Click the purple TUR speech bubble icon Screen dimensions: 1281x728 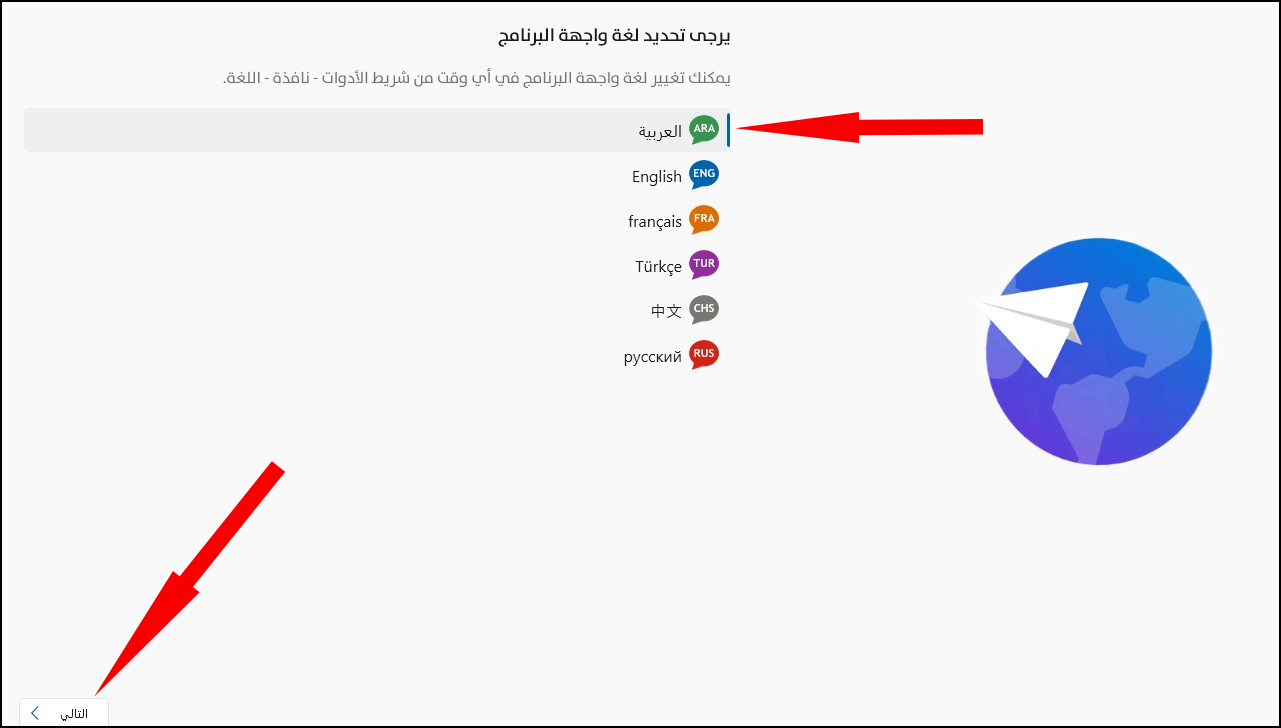(704, 265)
